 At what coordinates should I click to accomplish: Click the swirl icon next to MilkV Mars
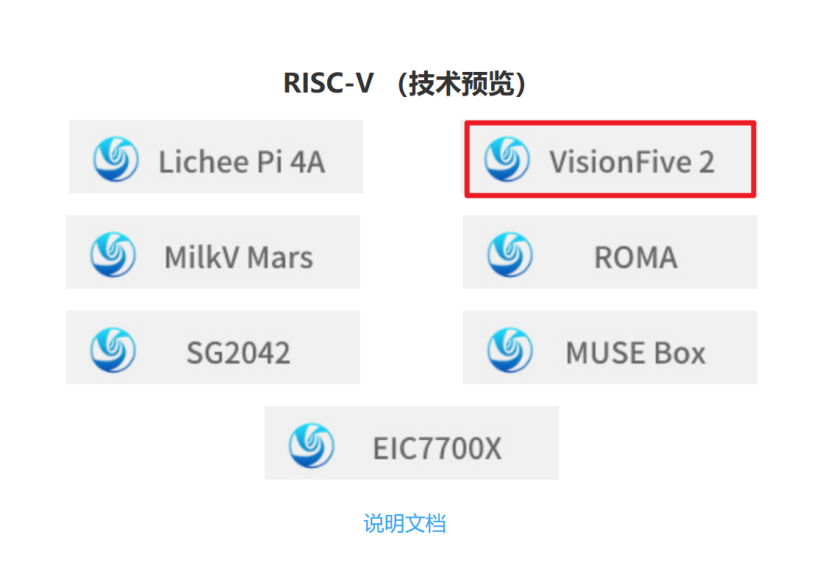(x=112, y=254)
